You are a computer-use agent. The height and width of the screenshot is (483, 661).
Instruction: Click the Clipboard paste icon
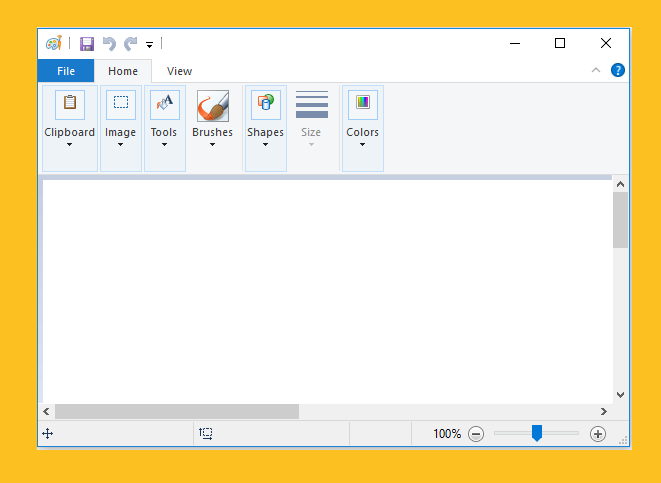click(x=70, y=104)
